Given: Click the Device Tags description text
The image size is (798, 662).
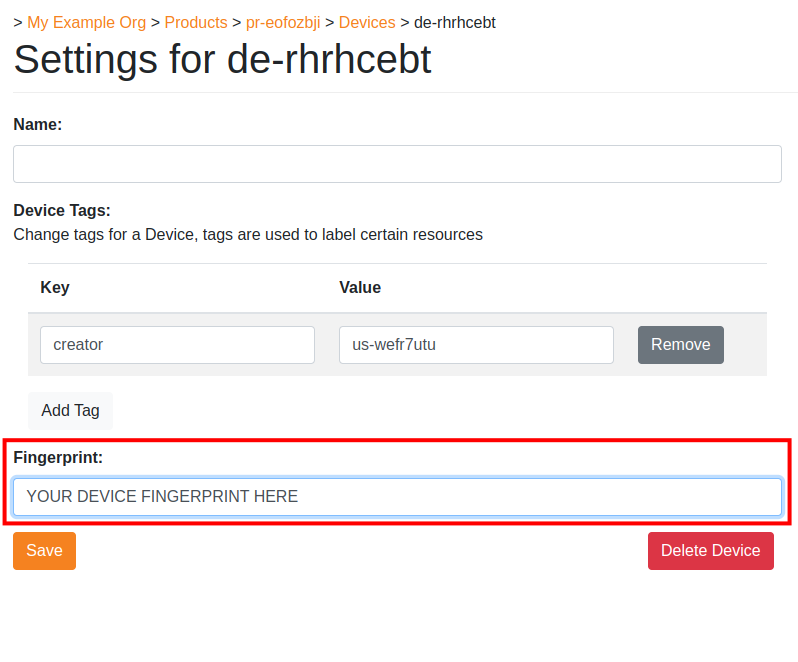Looking at the screenshot, I should tap(248, 235).
